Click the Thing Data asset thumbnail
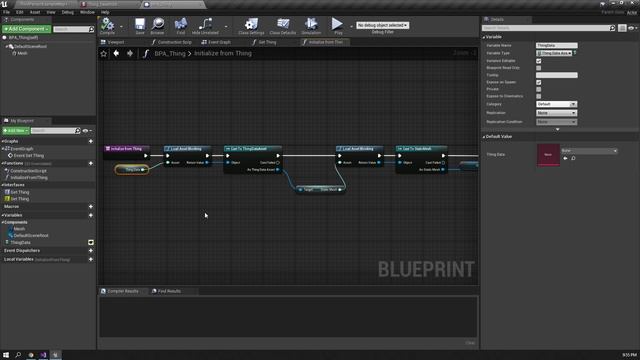The width and height of the screenshot is (640, 360). (x=548, y=155)
